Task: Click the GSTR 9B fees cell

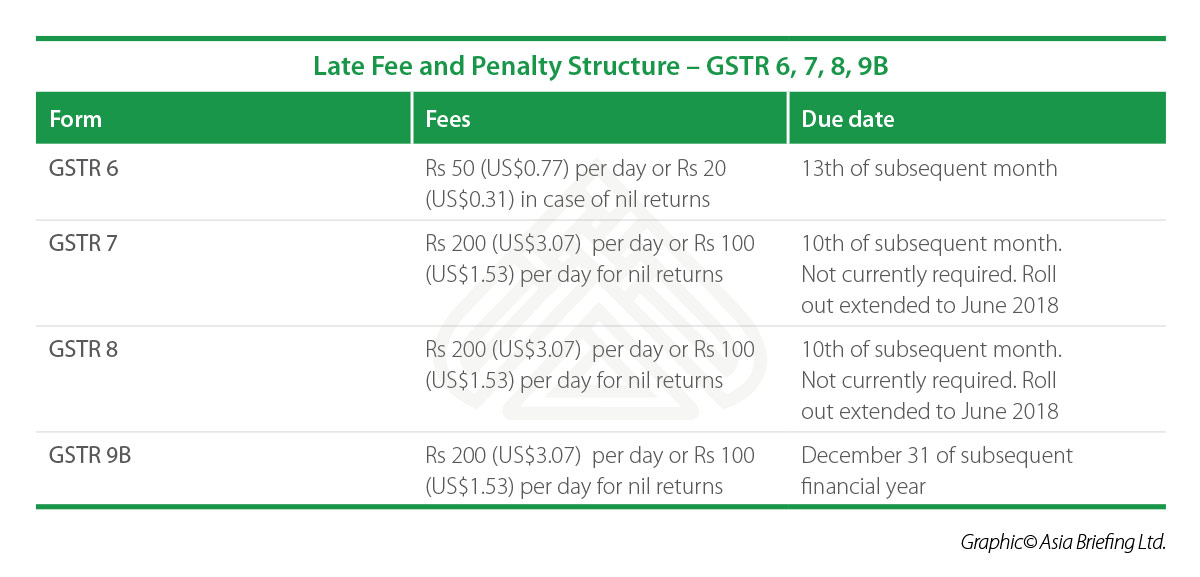Action: (x=590, y=471)
